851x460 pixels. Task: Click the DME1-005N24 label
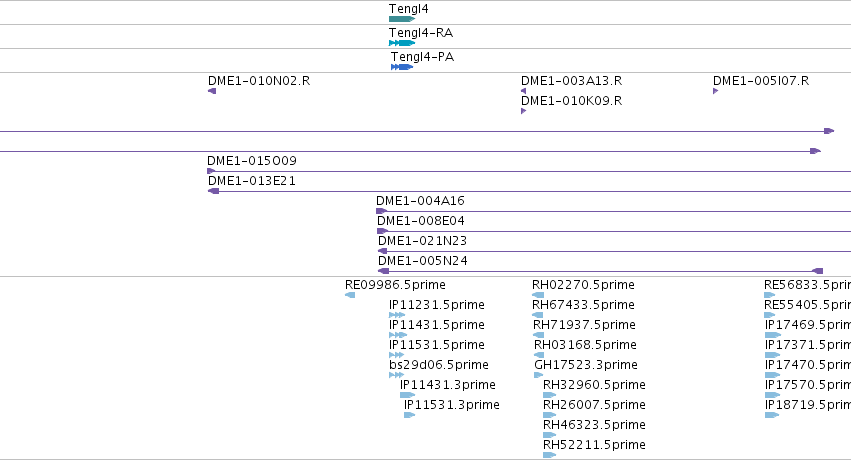[423, 261]
